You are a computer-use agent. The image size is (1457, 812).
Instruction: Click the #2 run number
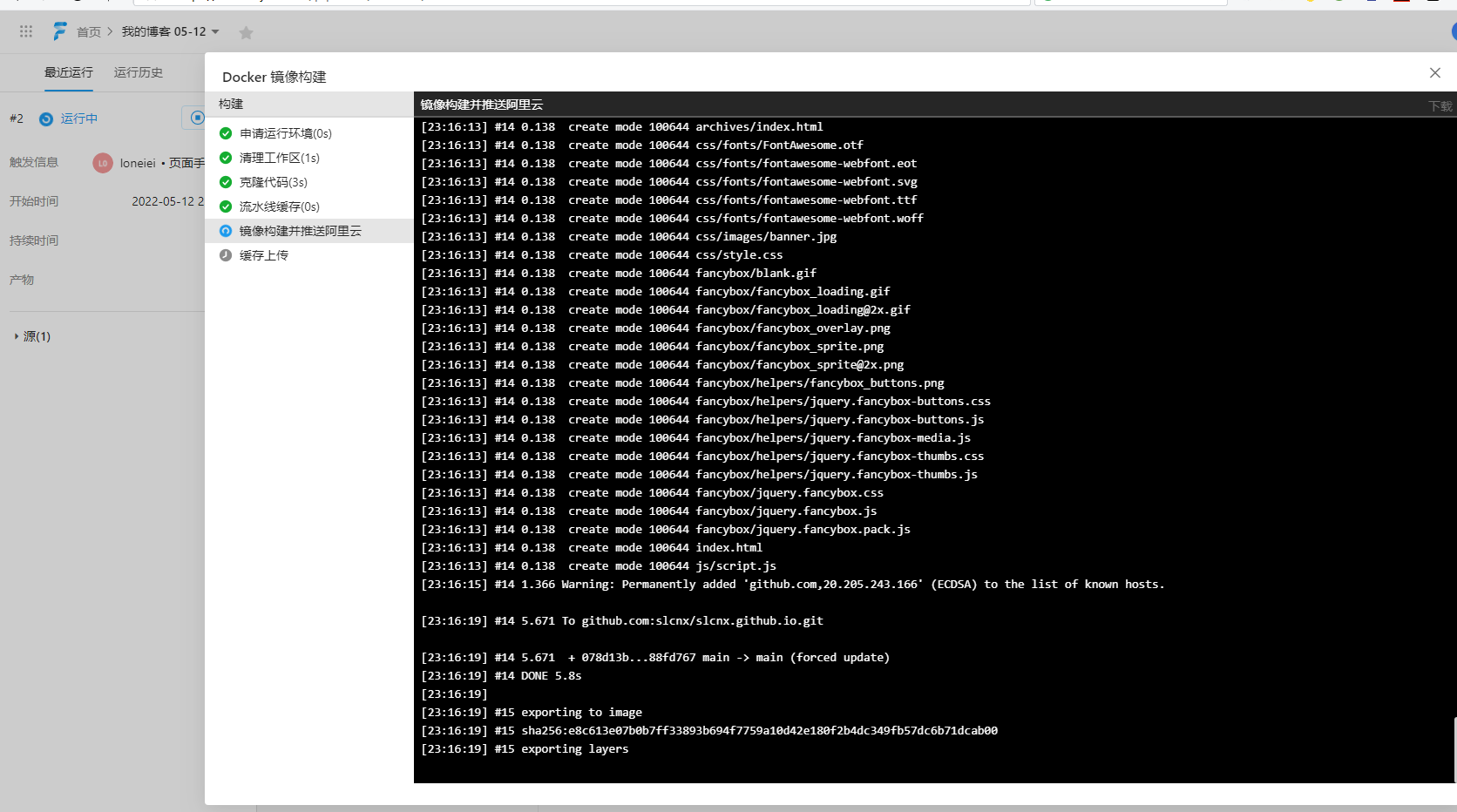click(x=17, y=118)
